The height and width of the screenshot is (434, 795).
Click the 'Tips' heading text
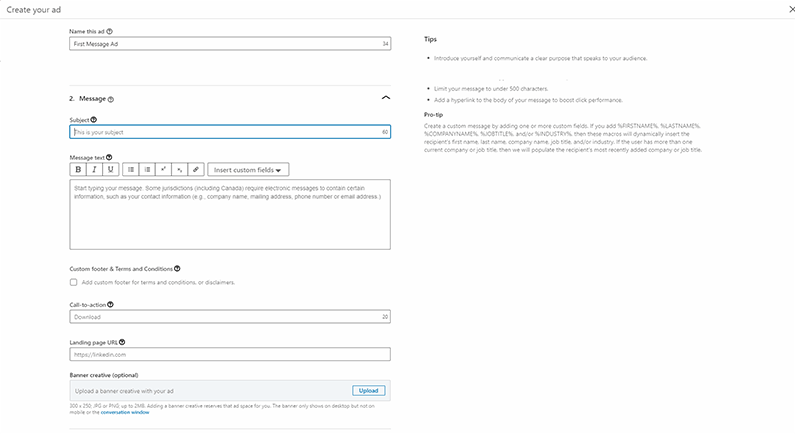tap(430, 39)
